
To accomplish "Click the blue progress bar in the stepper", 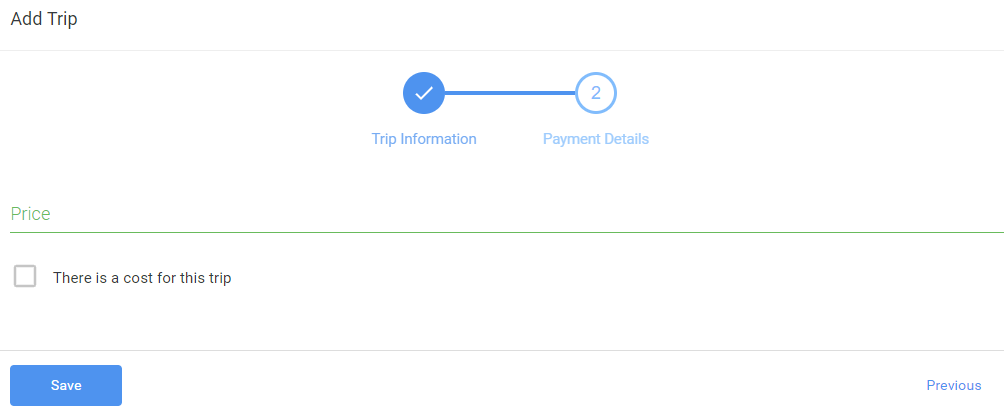I will (510, 93).
